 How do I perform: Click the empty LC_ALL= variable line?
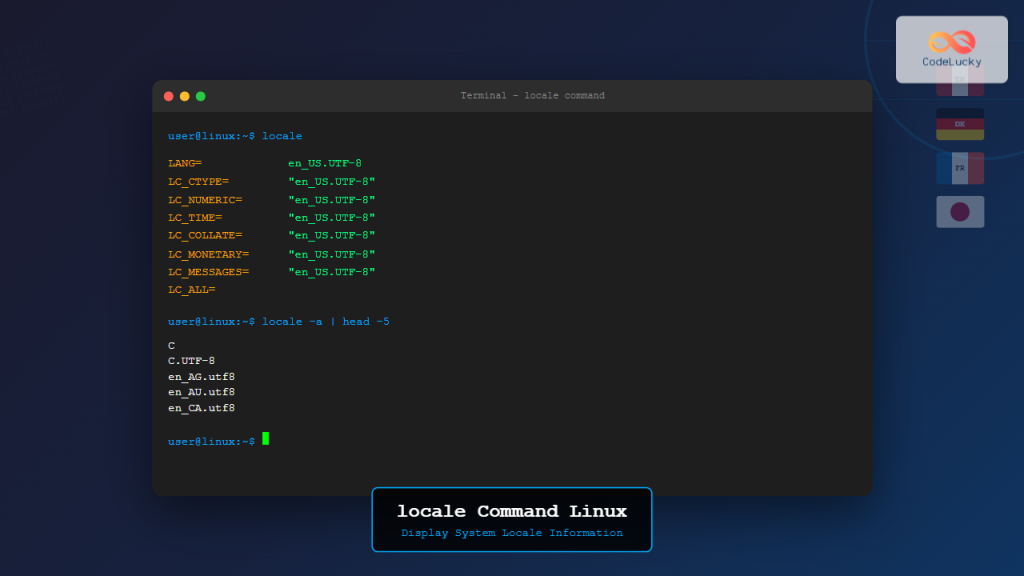point(190,289)
